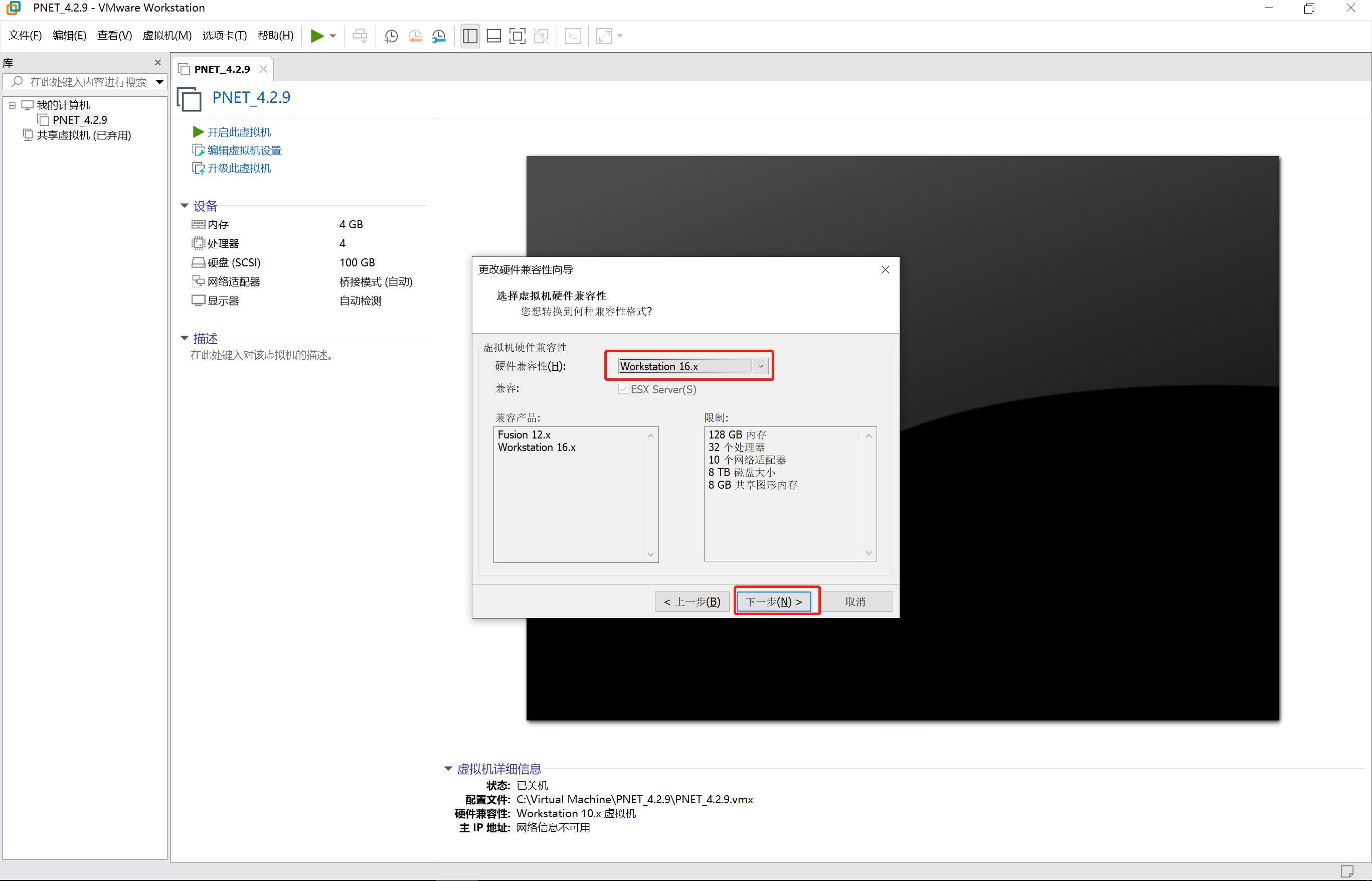Click the console view toolbar icon

572,36
